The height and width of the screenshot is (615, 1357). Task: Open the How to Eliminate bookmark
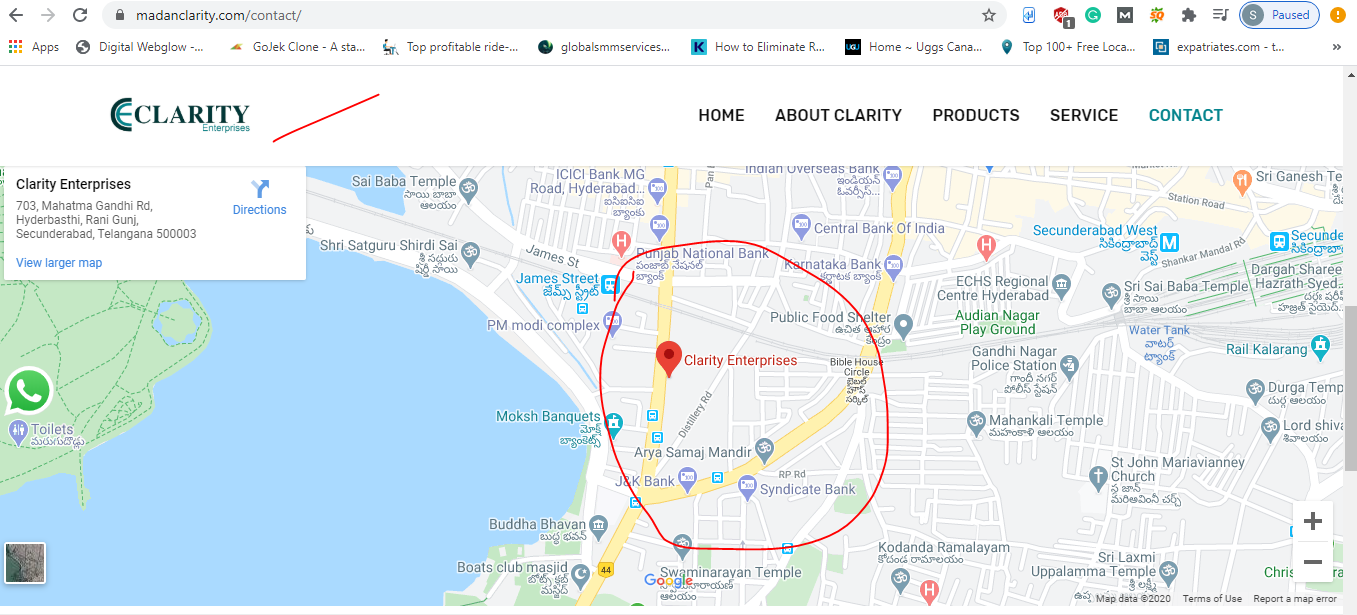(759, 47)
